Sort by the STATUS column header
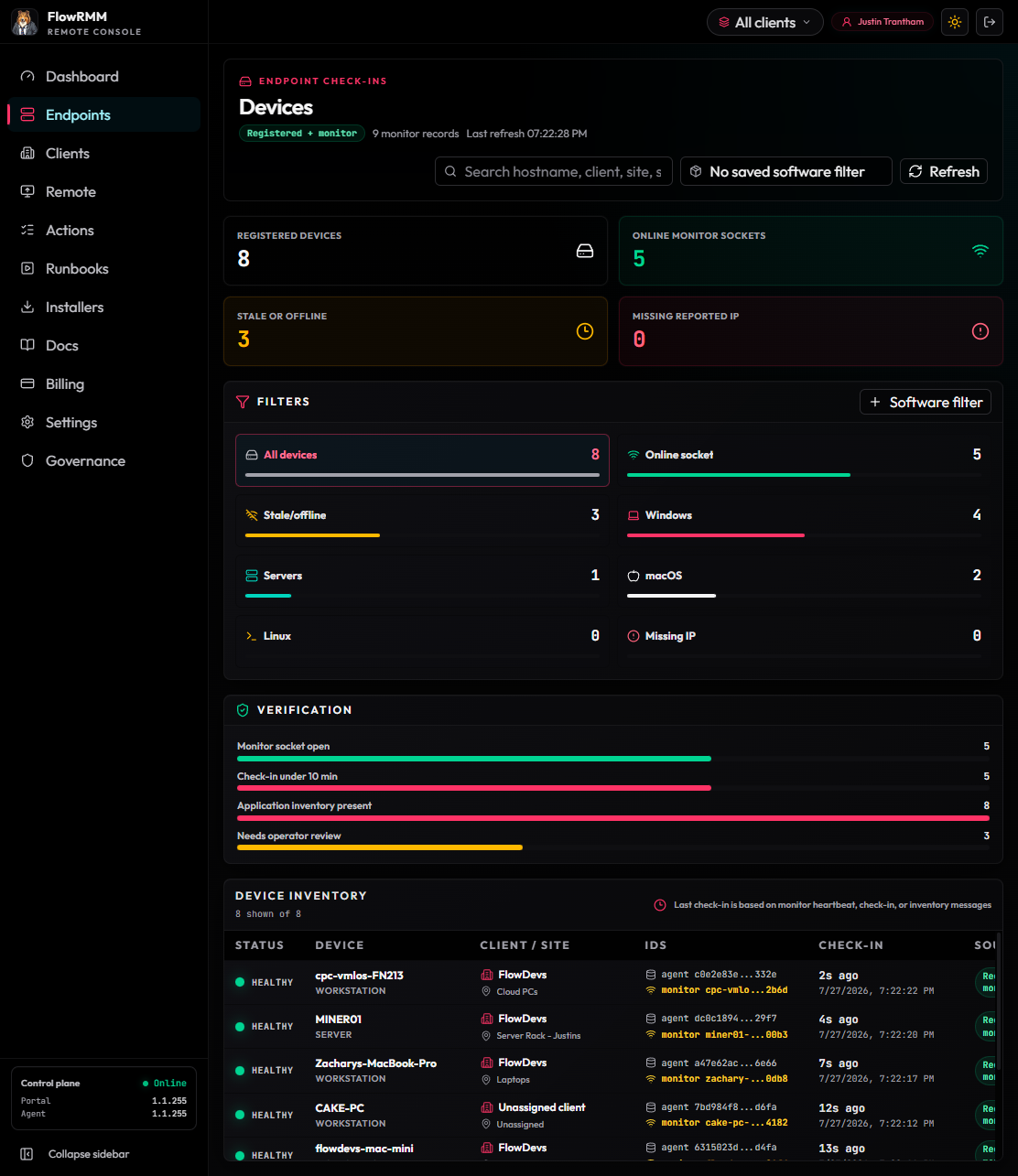Screen dimensions: 1018x1176 [x=259, y=945]
